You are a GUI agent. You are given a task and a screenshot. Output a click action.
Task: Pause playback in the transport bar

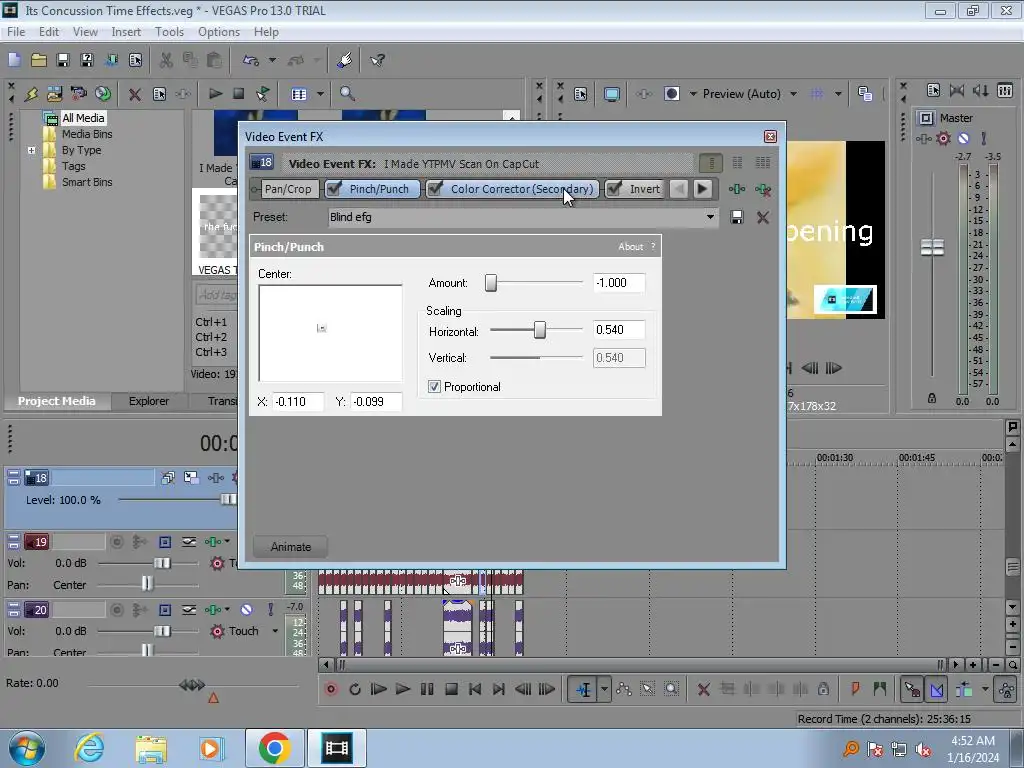[x=427, y=689]
